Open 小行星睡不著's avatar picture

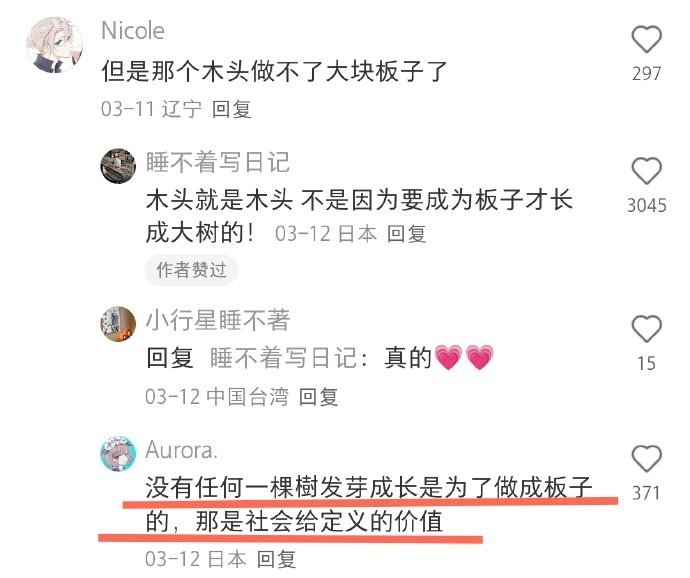point(118,324)
